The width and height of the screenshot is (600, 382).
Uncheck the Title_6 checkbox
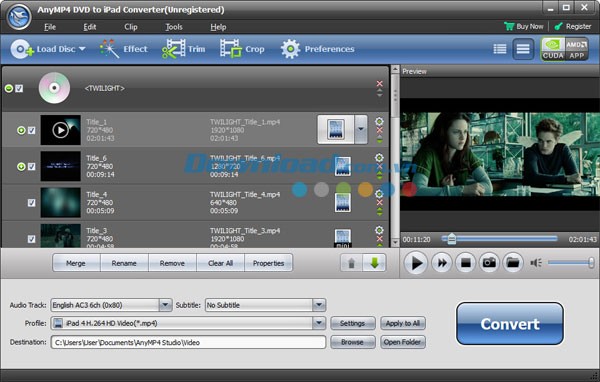point(31,167)
